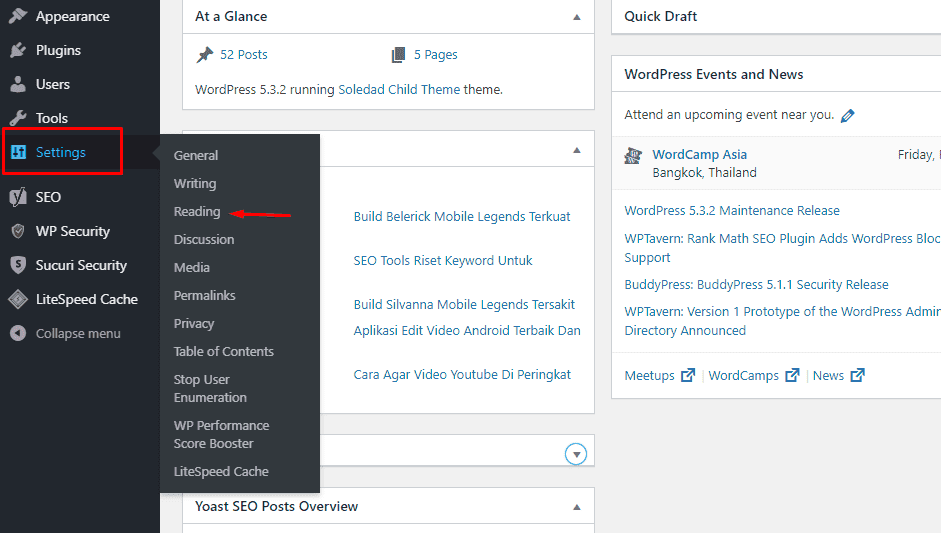Open the 52 Posts link

pyautogui.click(x=244, y=55)
